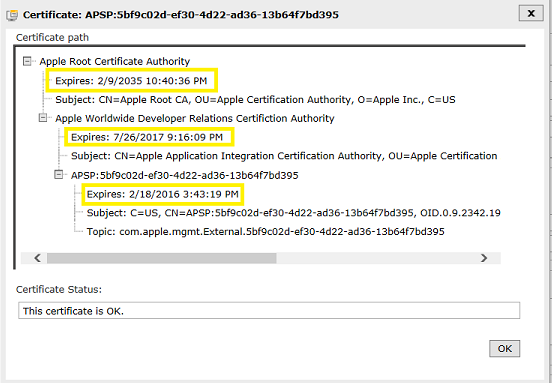
Task: Collapse the Apple Root Certificate Authority node
Action: [27, 61]
